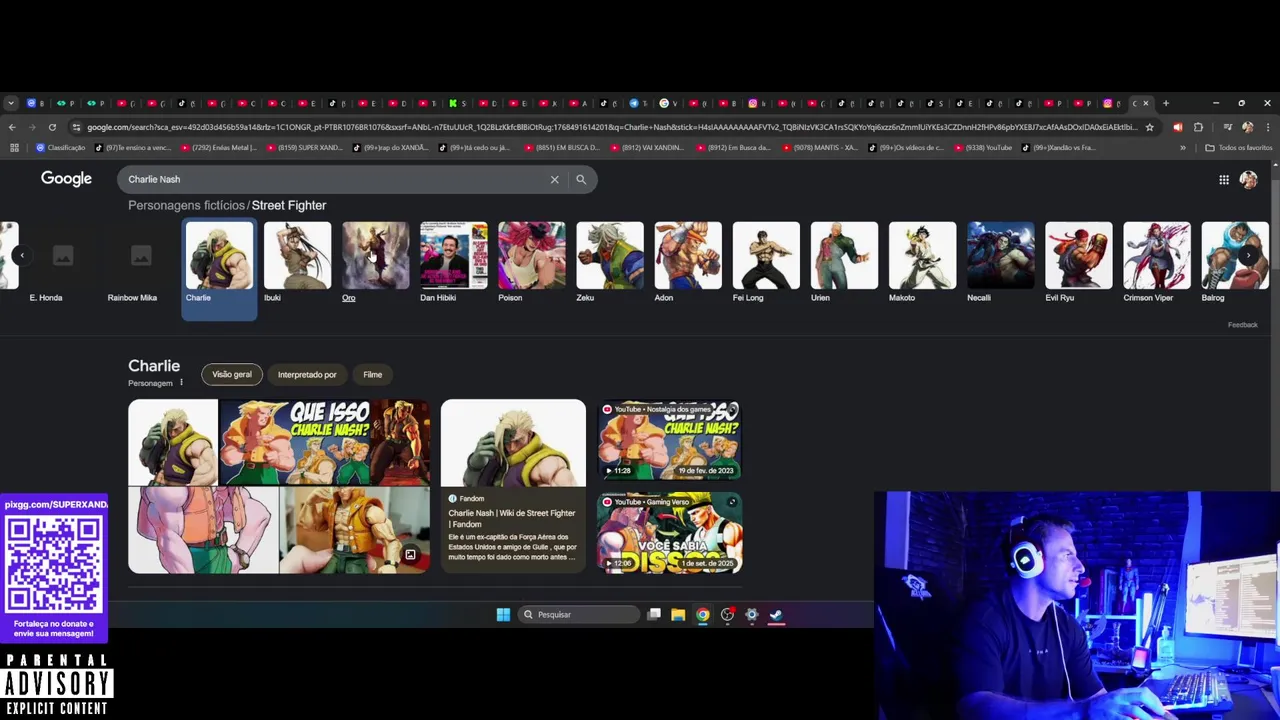Open Chrome extensions puzzle icon
1280x720 pixels.
pos(1198,127)
